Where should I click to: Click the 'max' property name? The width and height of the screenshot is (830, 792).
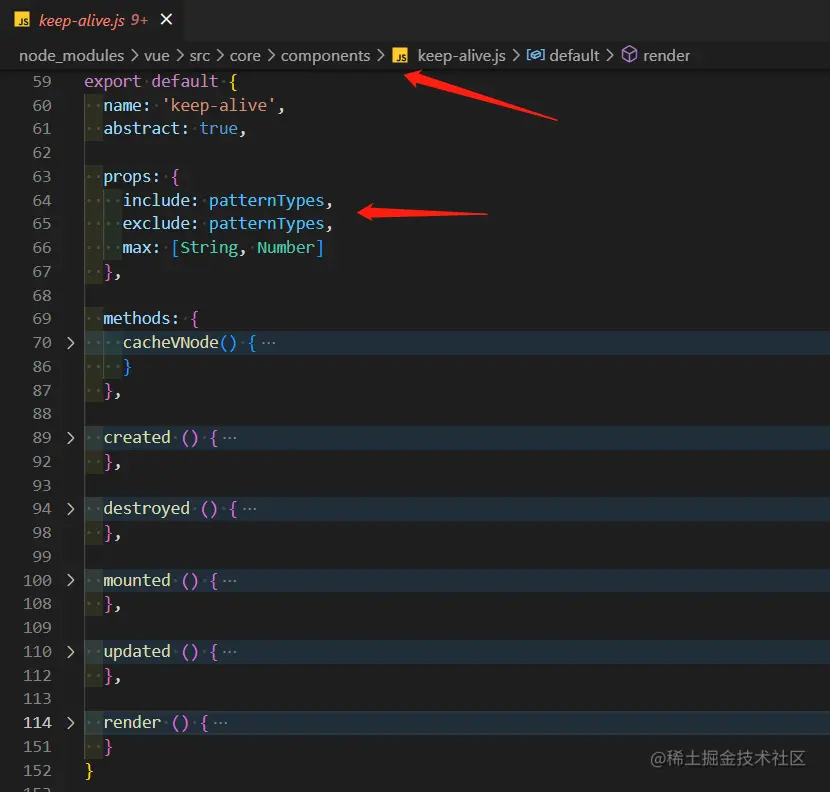point(137,248)
